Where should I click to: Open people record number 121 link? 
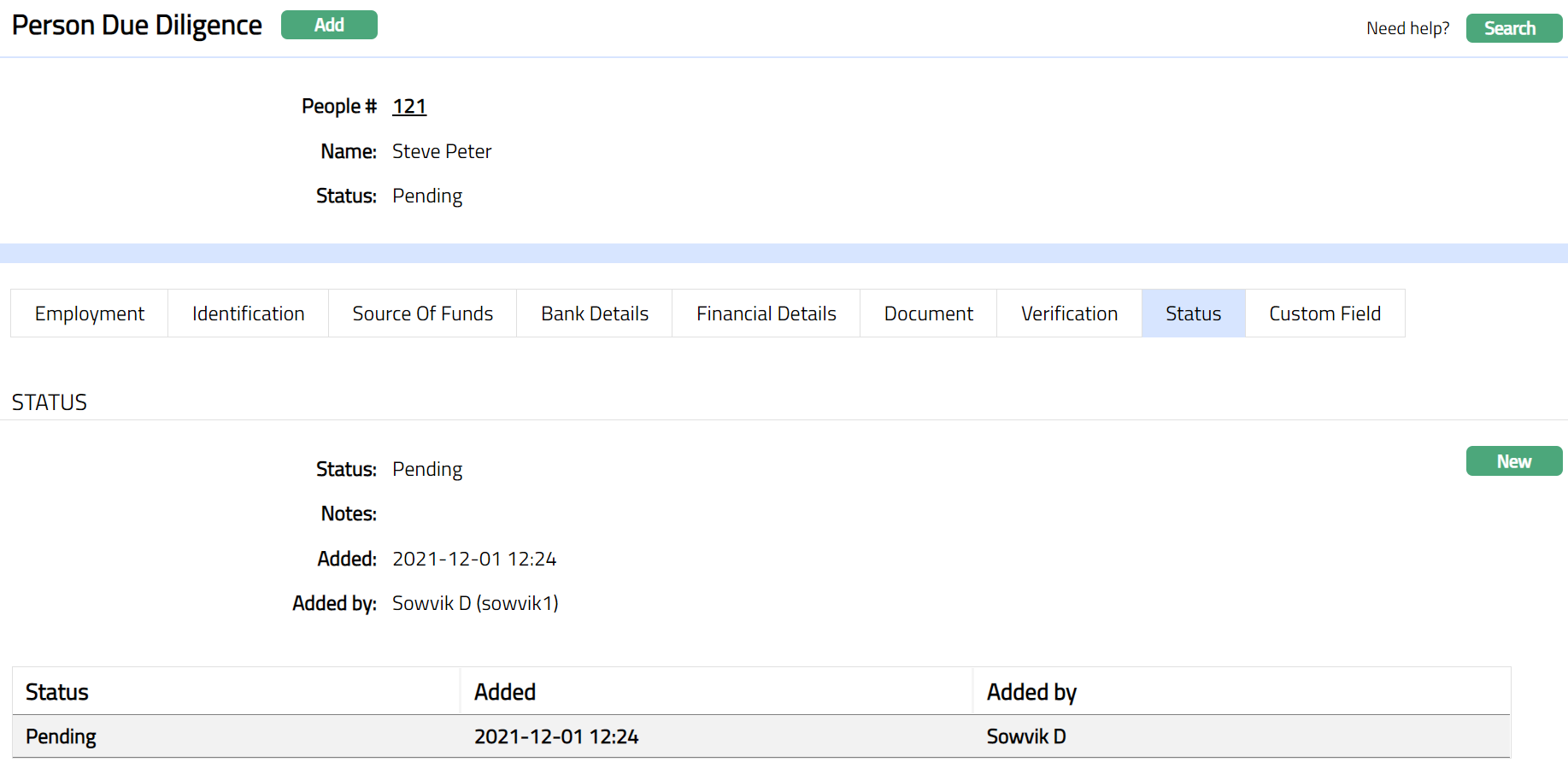coord(409,106)
